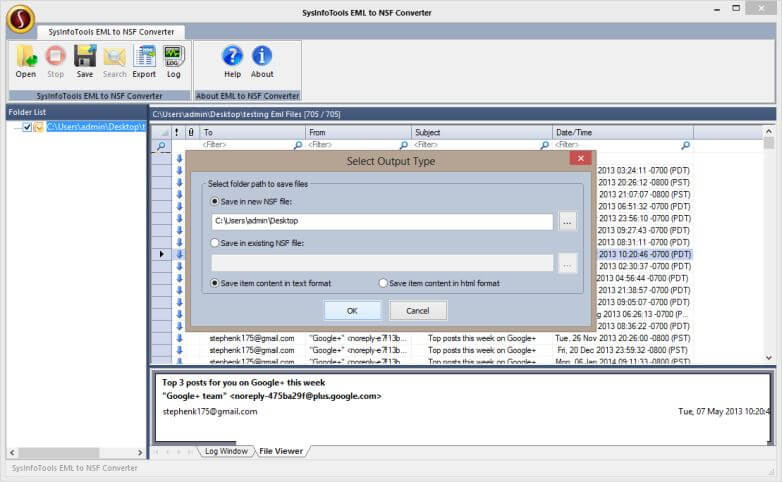Click the existing NSF file path field
This screenshot has height=482, width=782.
tap(382, 263)
